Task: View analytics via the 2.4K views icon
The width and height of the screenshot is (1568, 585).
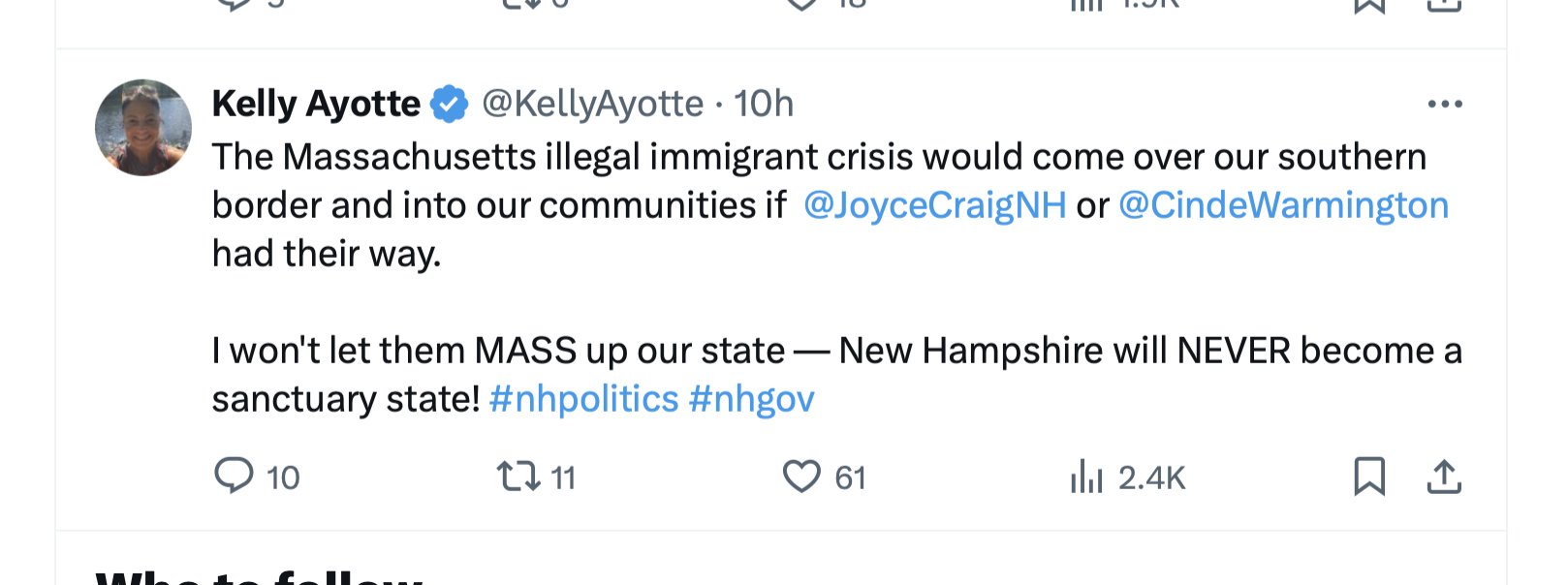Action: 1086,477
